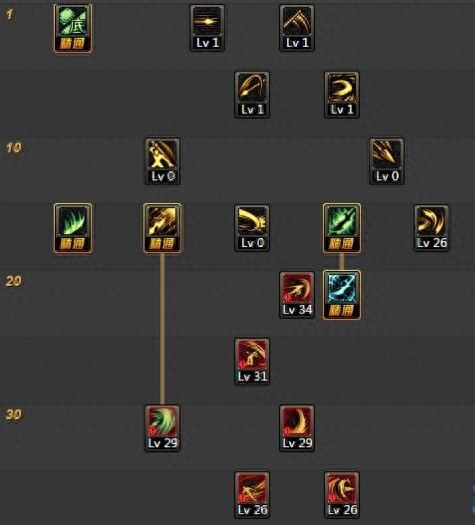
Task: Select the whip skill Lv 1 in the top row
Action: (x=297, y=28)
